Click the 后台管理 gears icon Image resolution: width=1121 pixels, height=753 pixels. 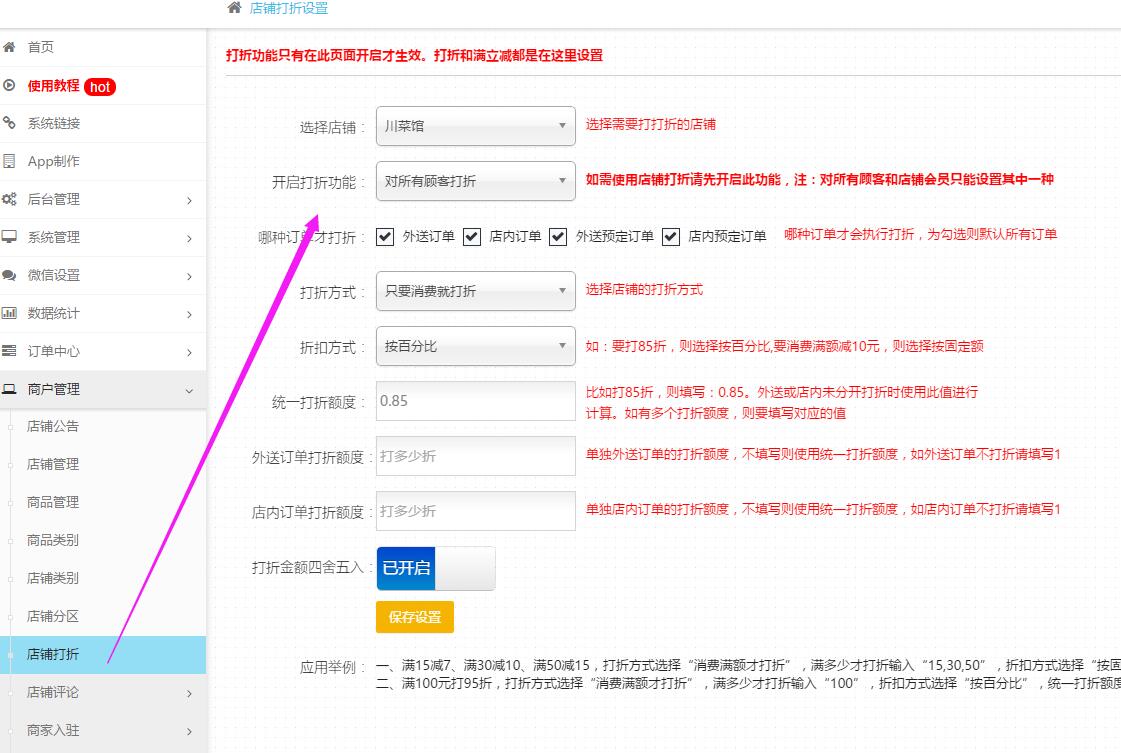[9, 199]
